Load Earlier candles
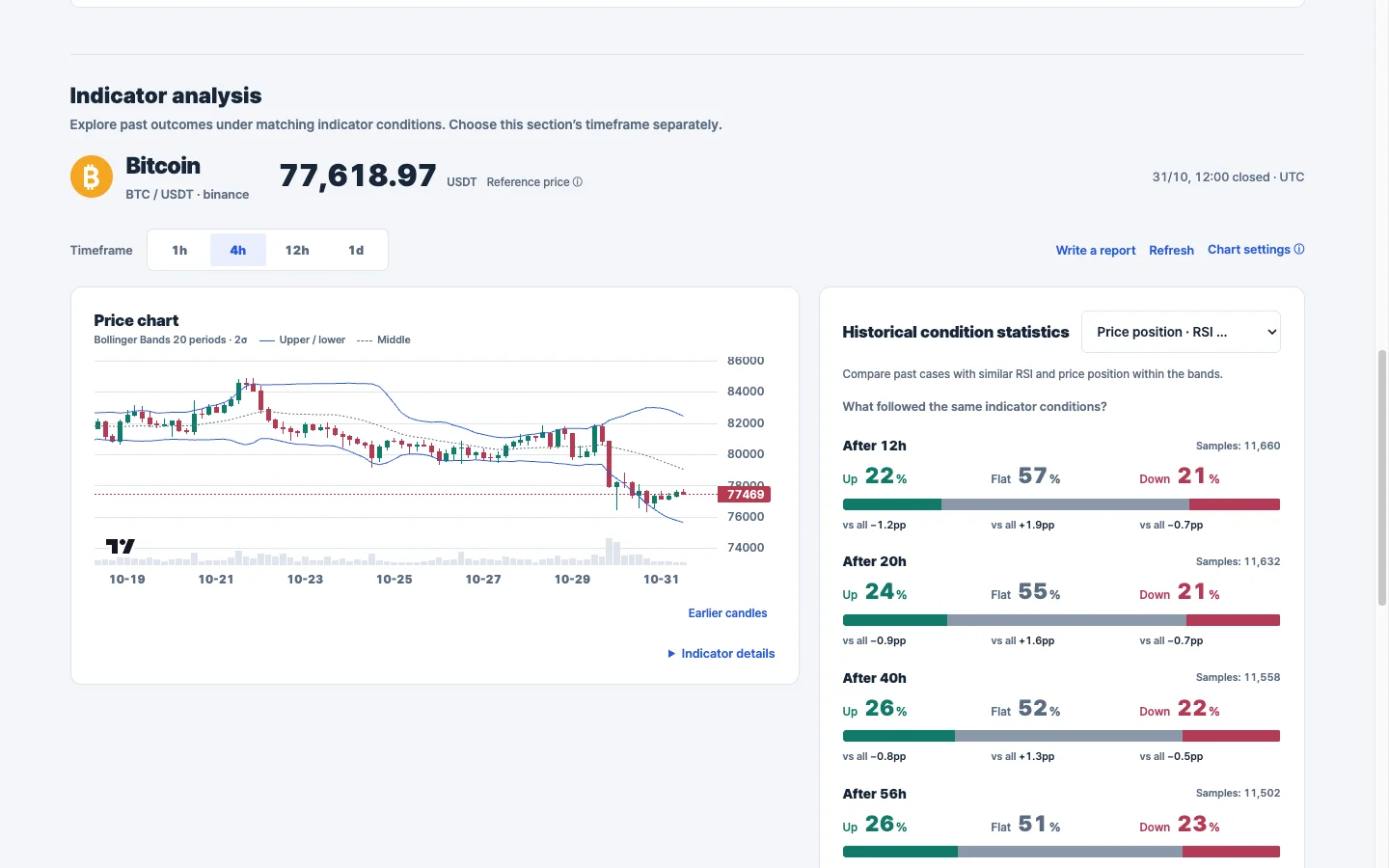 coord(727,613)
